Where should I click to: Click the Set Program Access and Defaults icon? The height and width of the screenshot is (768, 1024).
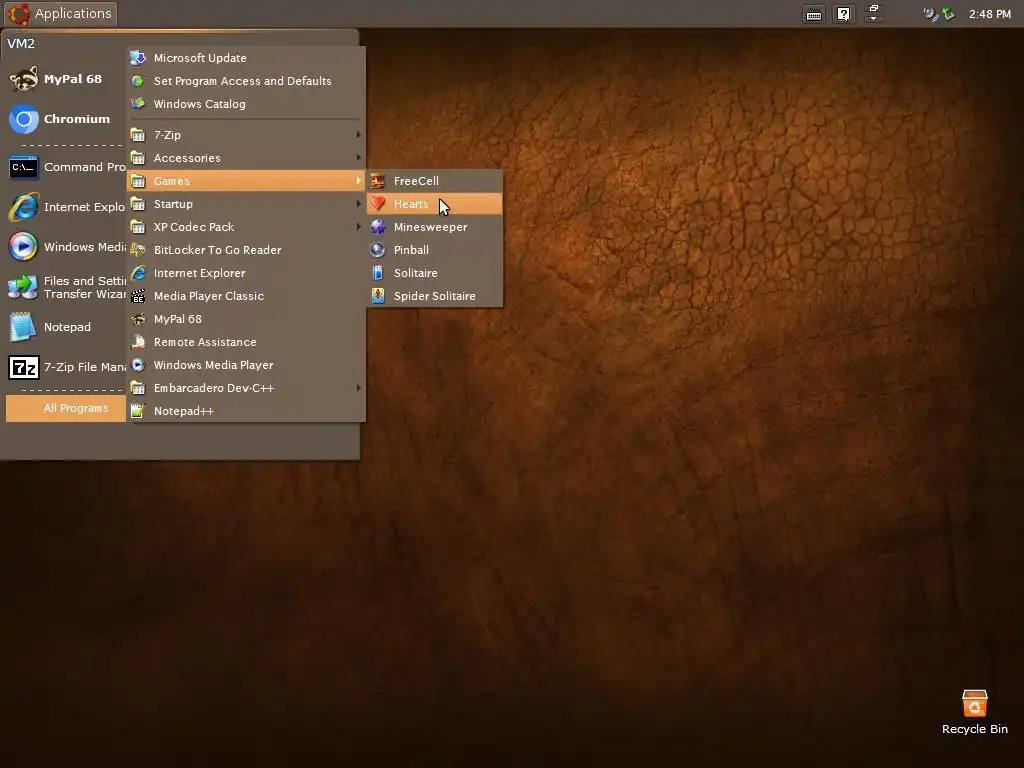click(138, 81)
